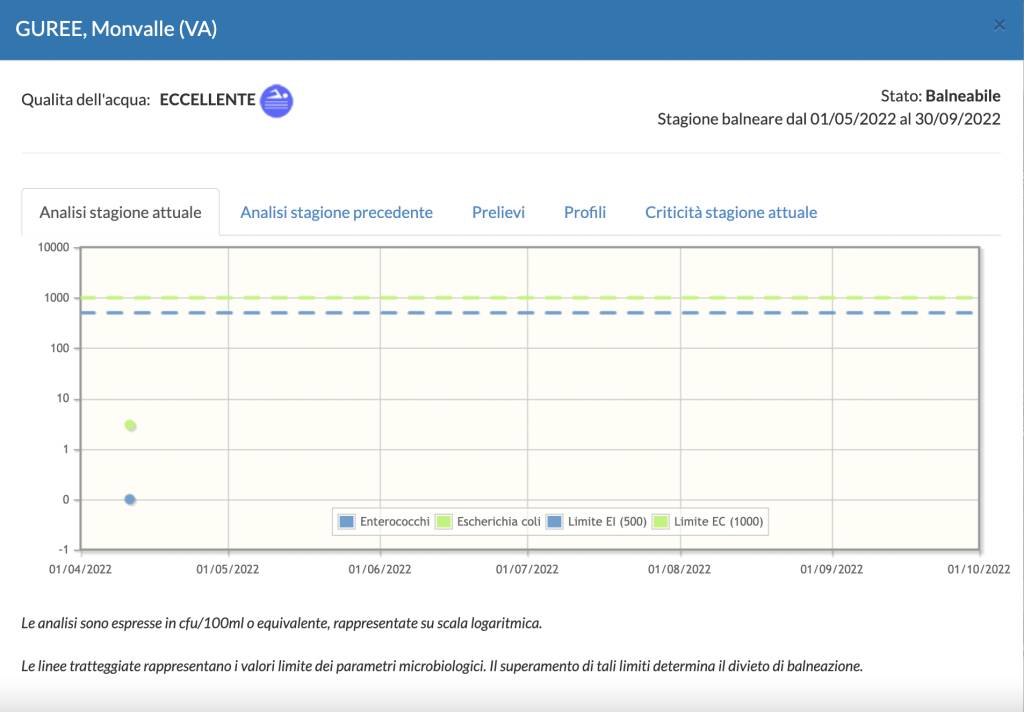Click the blue swimmer water quality icon

(276, 101)
